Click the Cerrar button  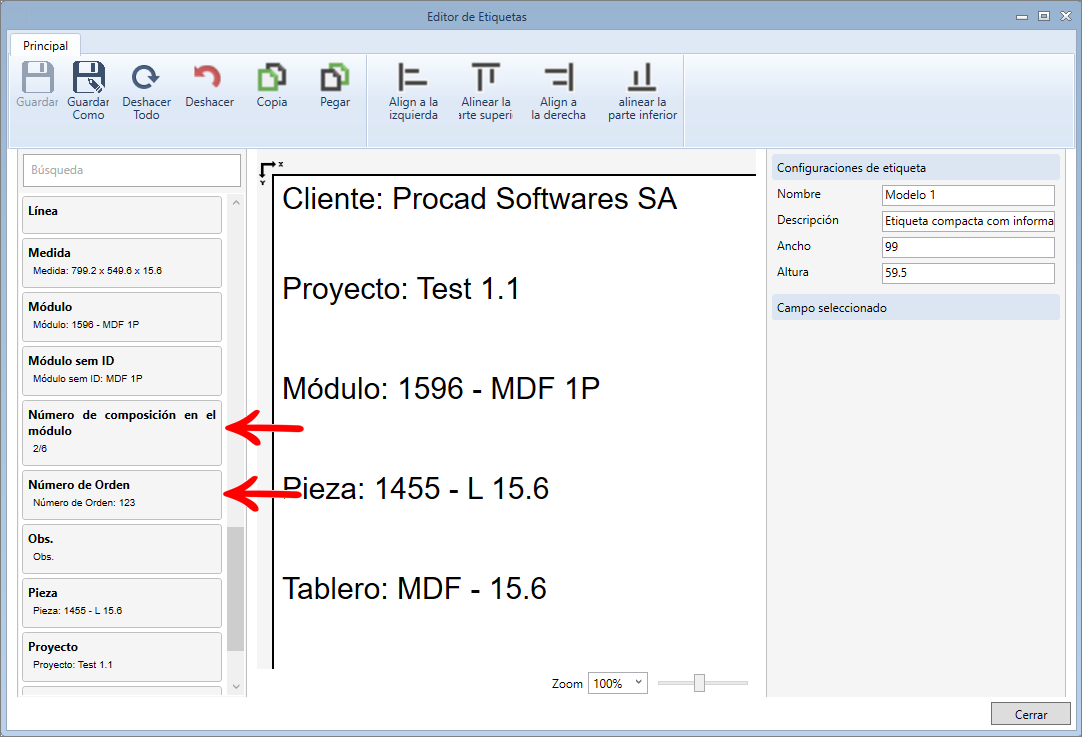(1031, 714)
